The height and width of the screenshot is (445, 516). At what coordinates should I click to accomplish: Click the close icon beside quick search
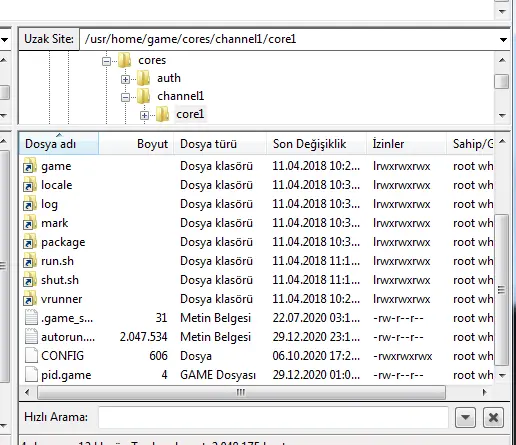click(x=493, y=417)
